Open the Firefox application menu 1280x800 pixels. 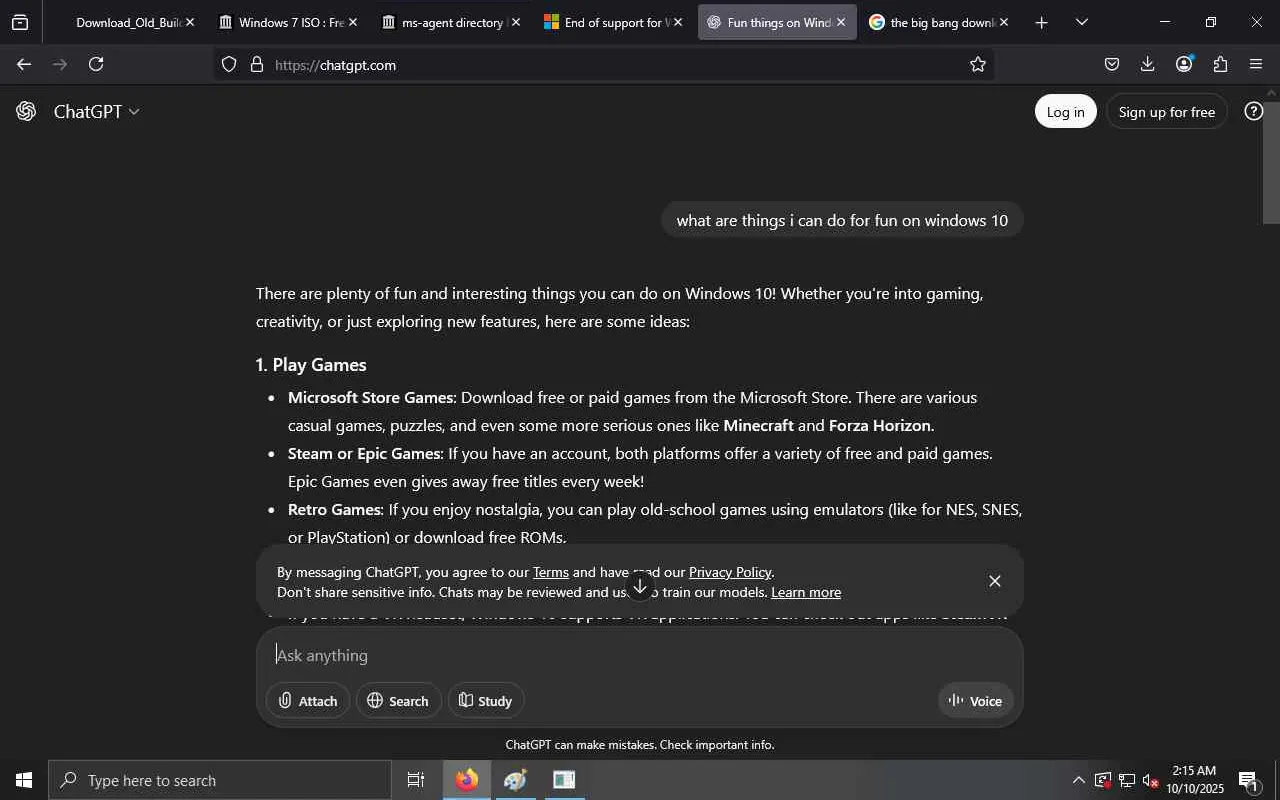coord(1256,64)
